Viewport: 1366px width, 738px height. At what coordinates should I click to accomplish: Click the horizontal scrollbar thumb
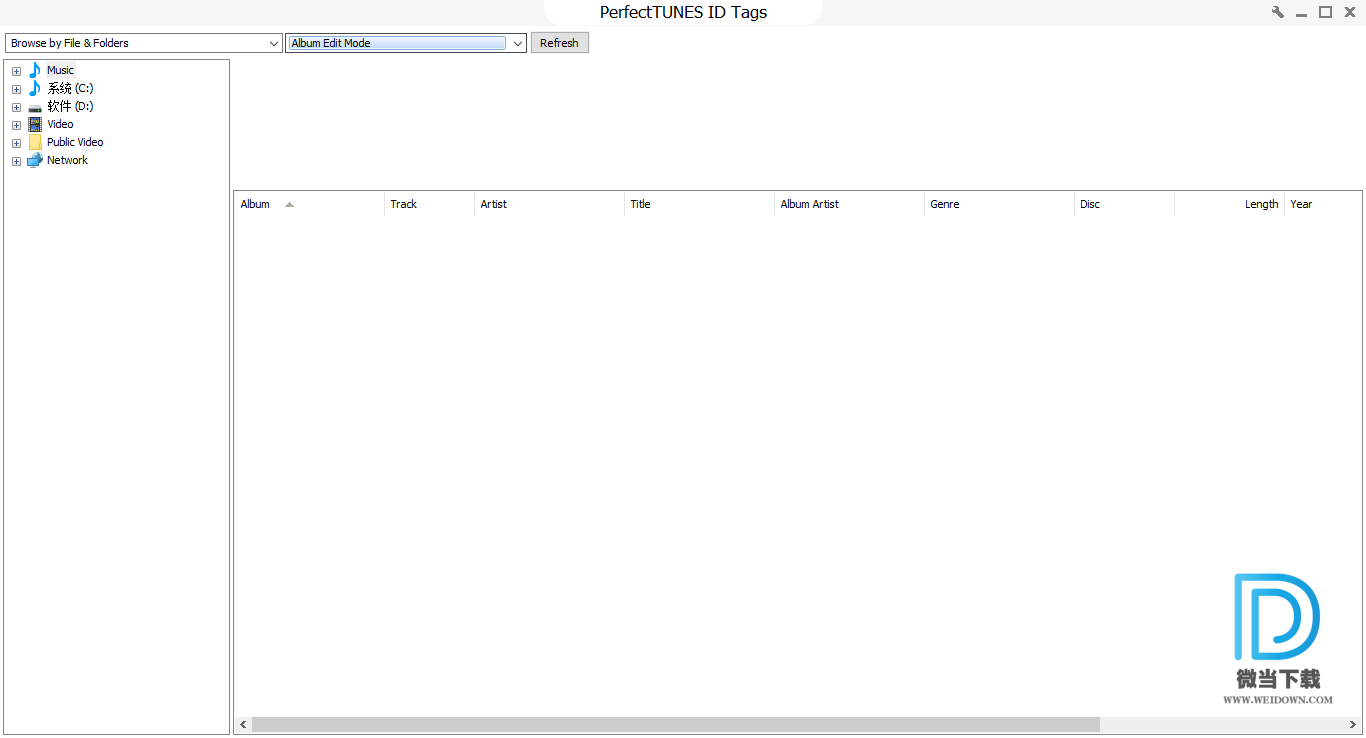(675, 724)
